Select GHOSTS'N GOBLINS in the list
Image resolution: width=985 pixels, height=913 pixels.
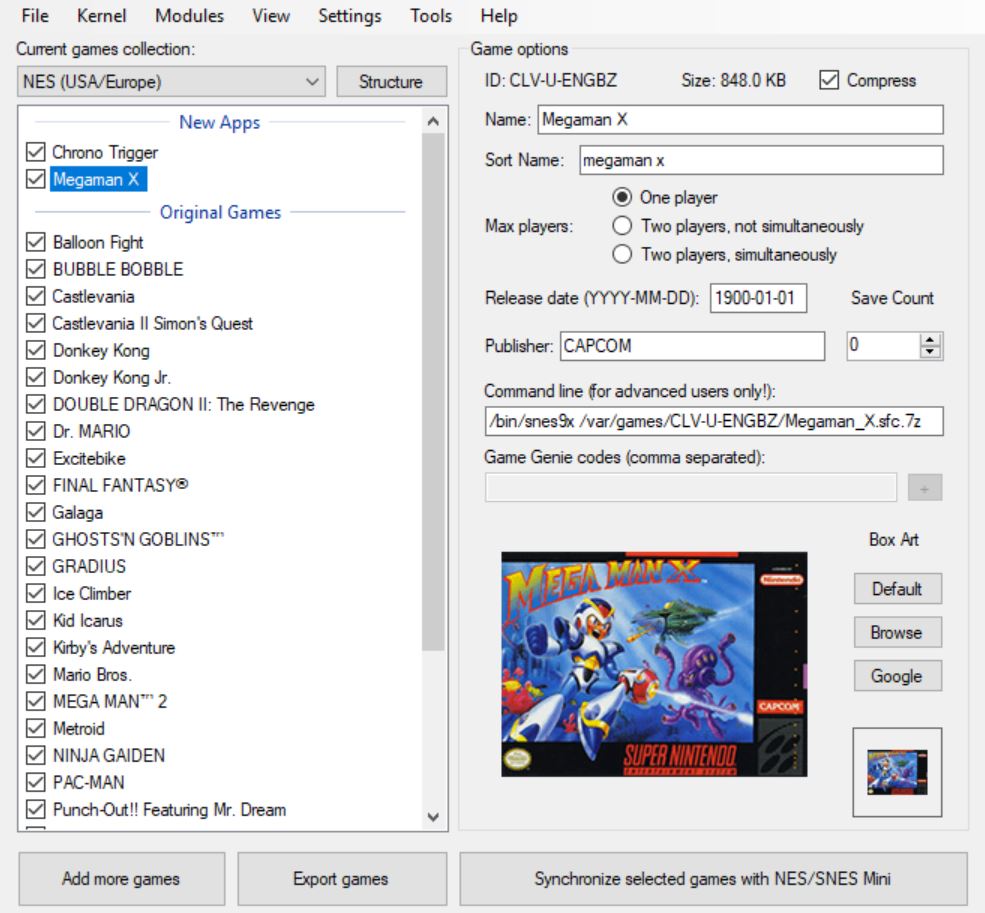[x=138, y=539]
